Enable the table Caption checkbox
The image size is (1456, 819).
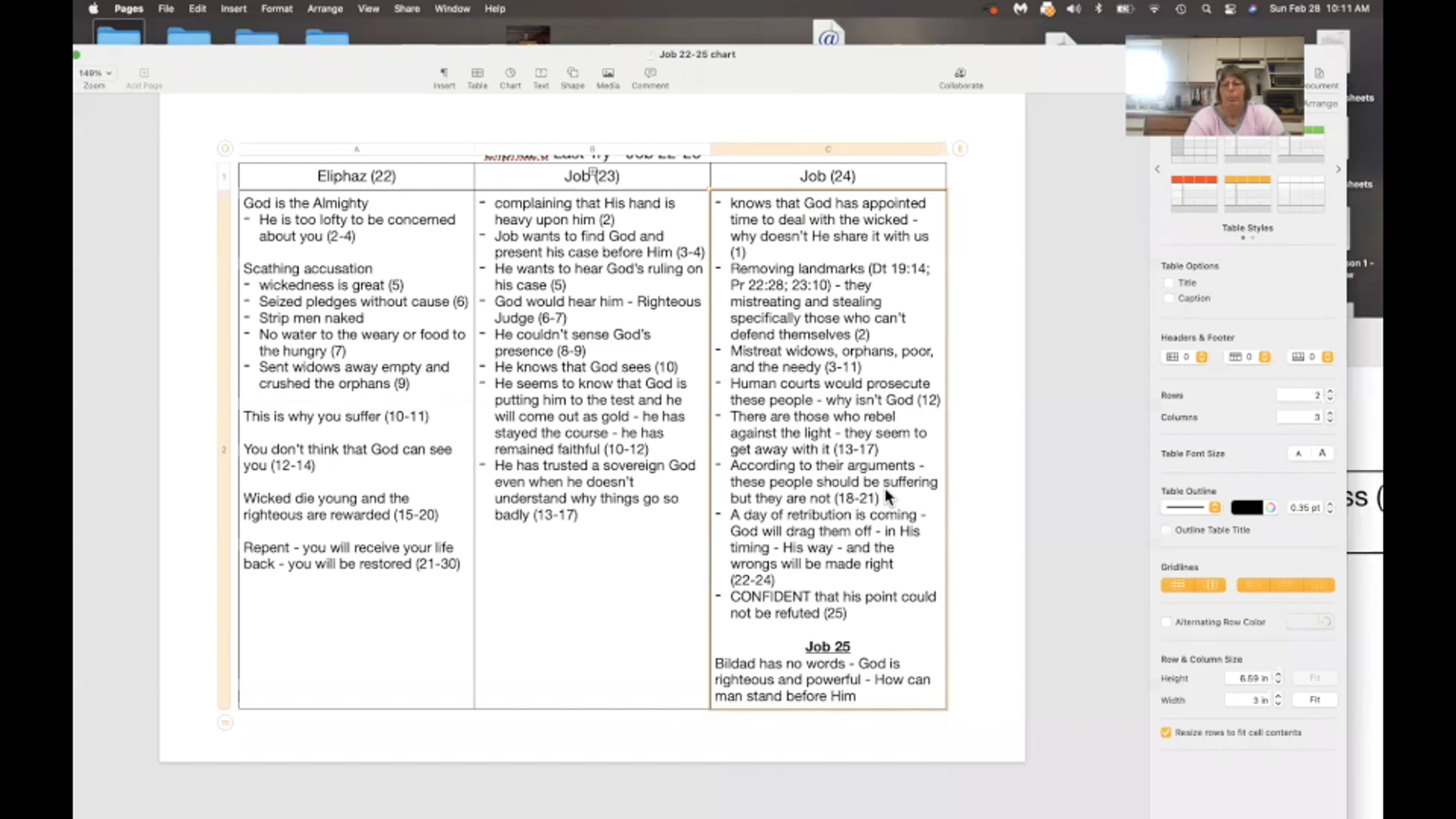tap(1169, 298)
